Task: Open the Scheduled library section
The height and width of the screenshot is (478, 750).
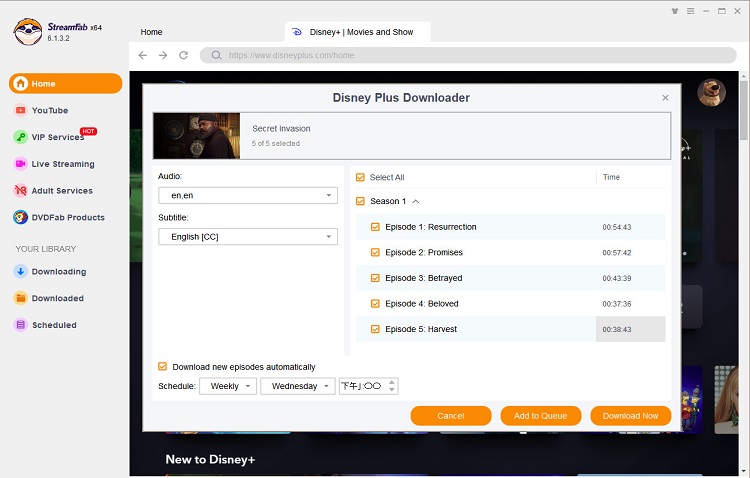Action: (45, 325)
